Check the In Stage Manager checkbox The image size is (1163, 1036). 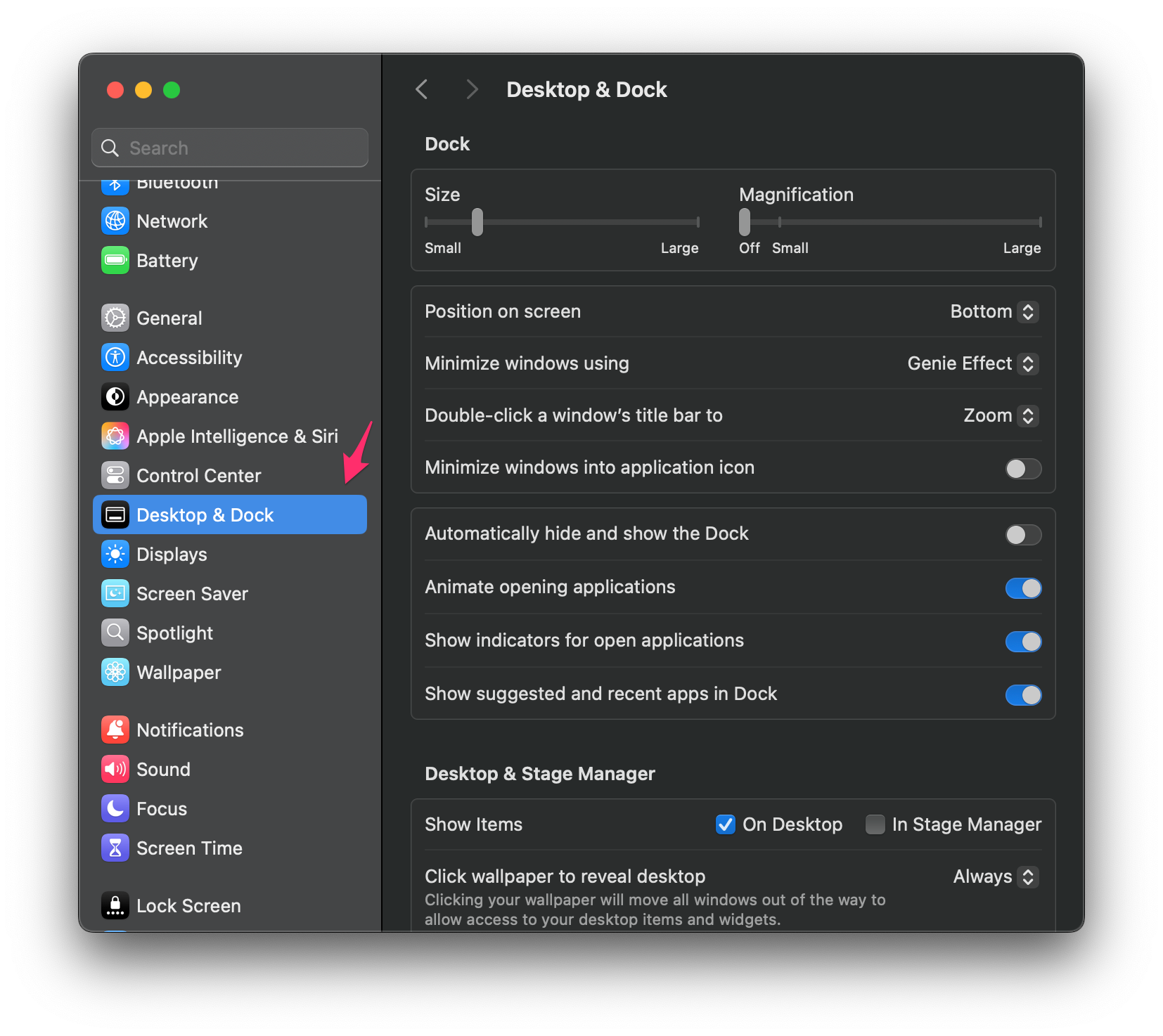point(875,824)
